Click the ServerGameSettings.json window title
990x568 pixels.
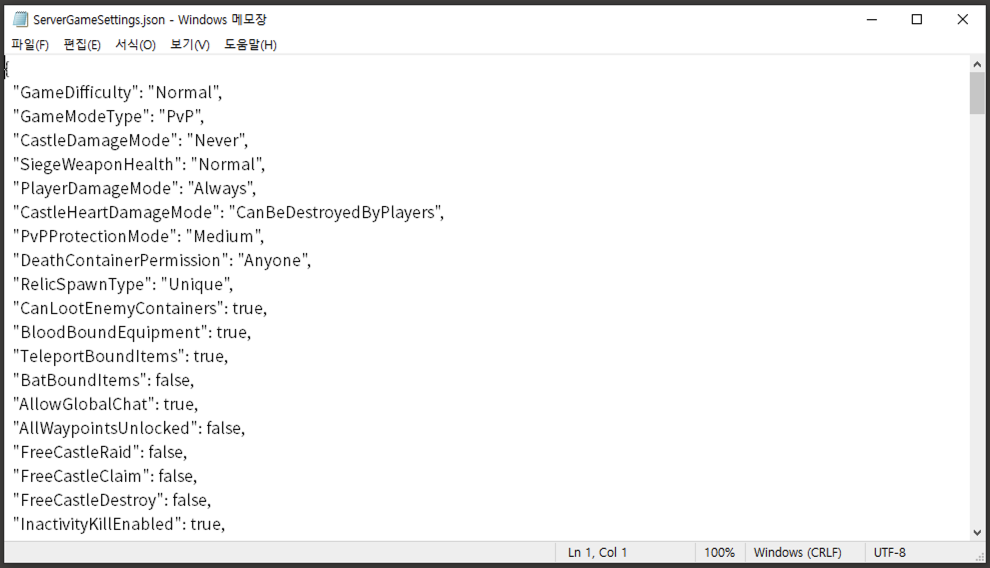click(150, 20)
